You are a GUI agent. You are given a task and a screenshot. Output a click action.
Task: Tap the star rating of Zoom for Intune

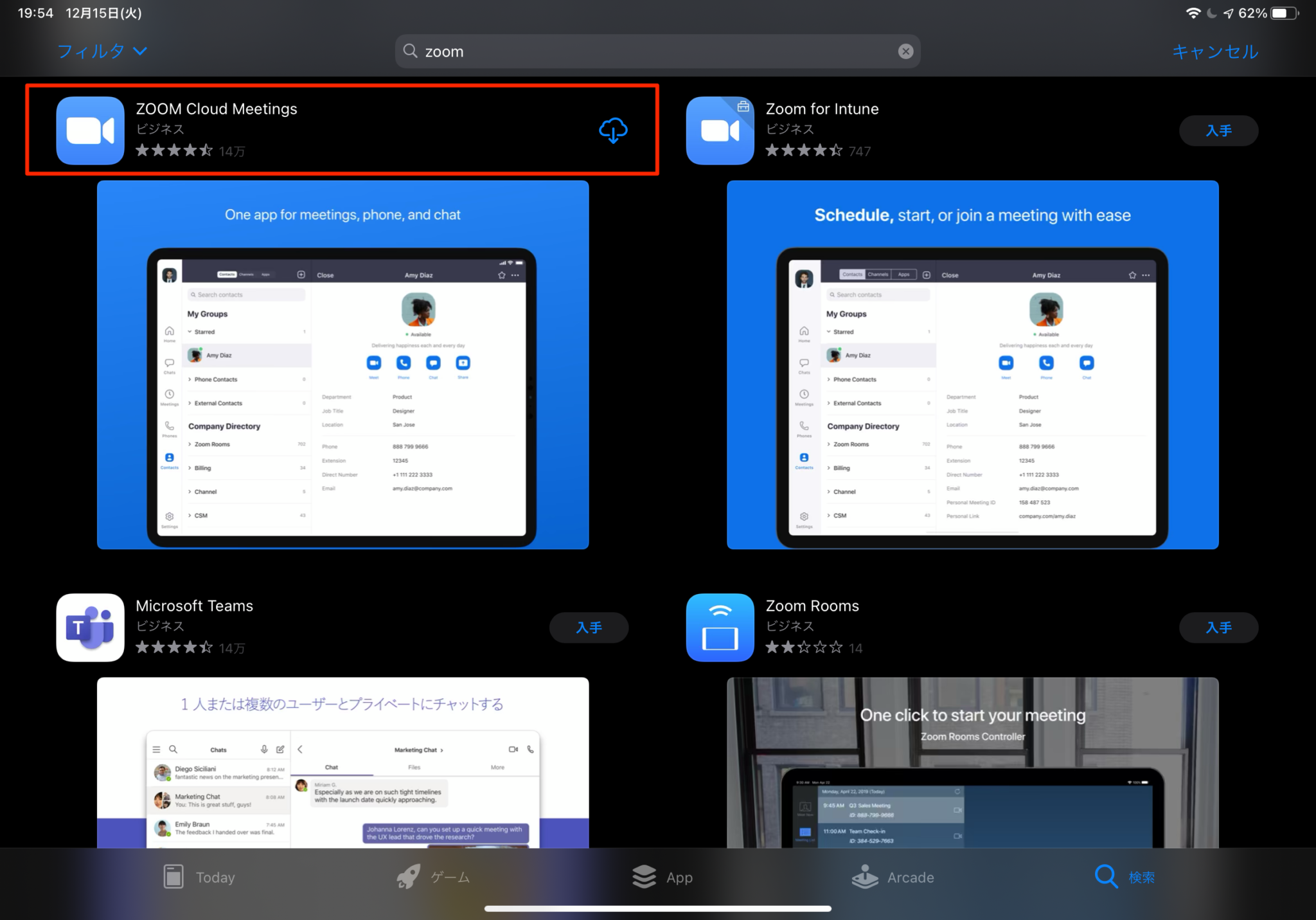pos(804,150)
